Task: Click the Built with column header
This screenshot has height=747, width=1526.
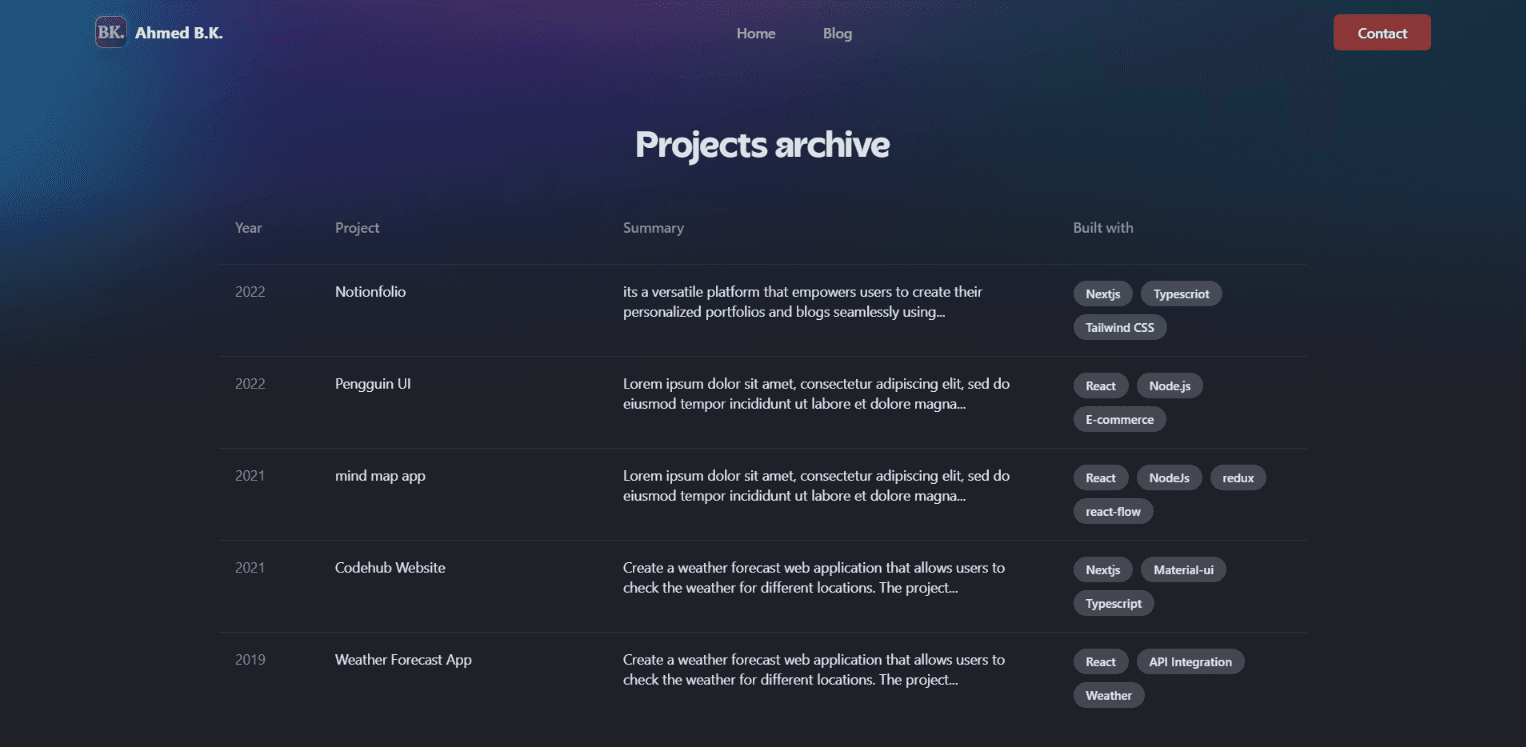Action: pyautogui.click(x=1103, y=228)
